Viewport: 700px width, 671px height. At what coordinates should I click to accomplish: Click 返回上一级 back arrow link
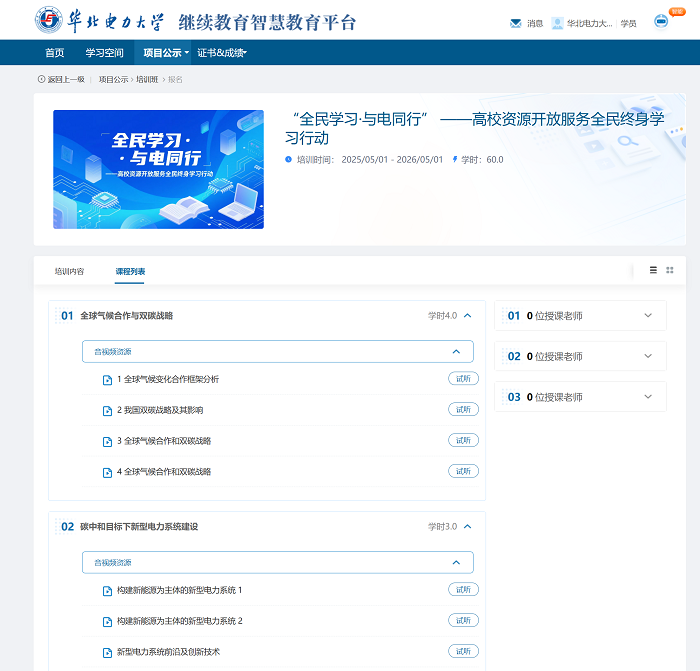click(x=61, y=79)
